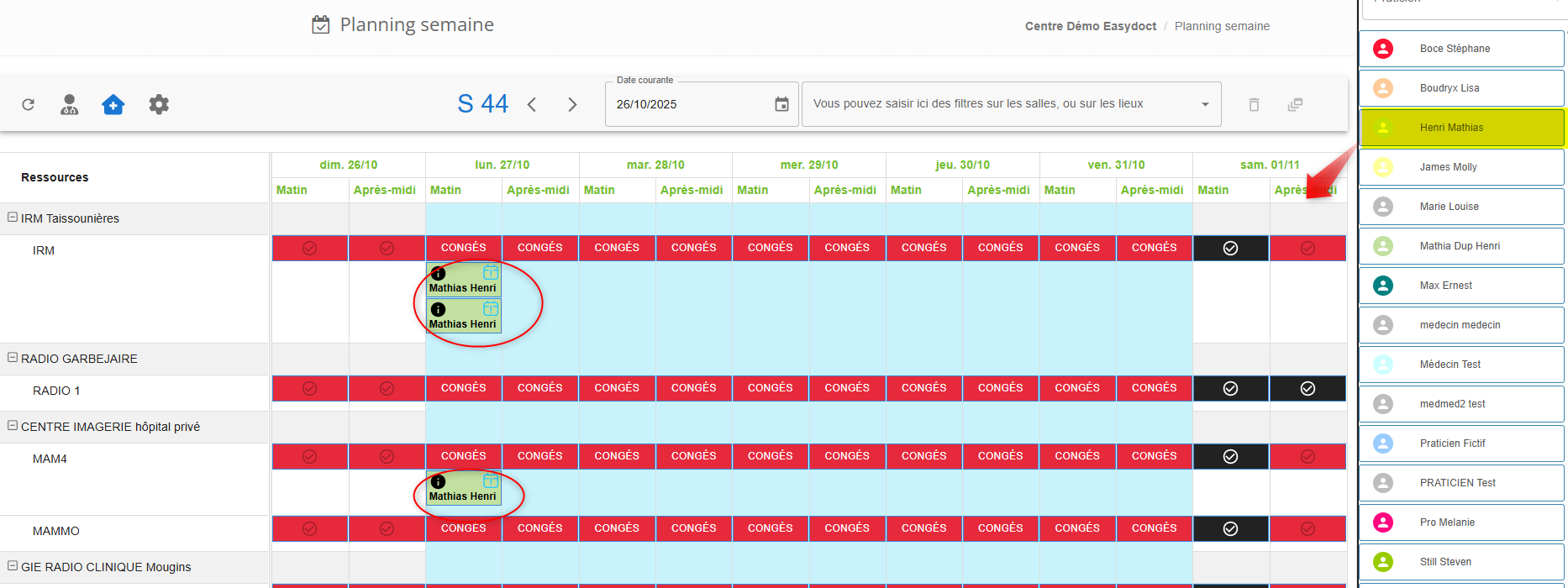Image resolution: width=1568 pixels, height=588 pixels.
Task: Open Centre Démo Easydoct breadcrumb link
Action: [x=1090, y=26]
